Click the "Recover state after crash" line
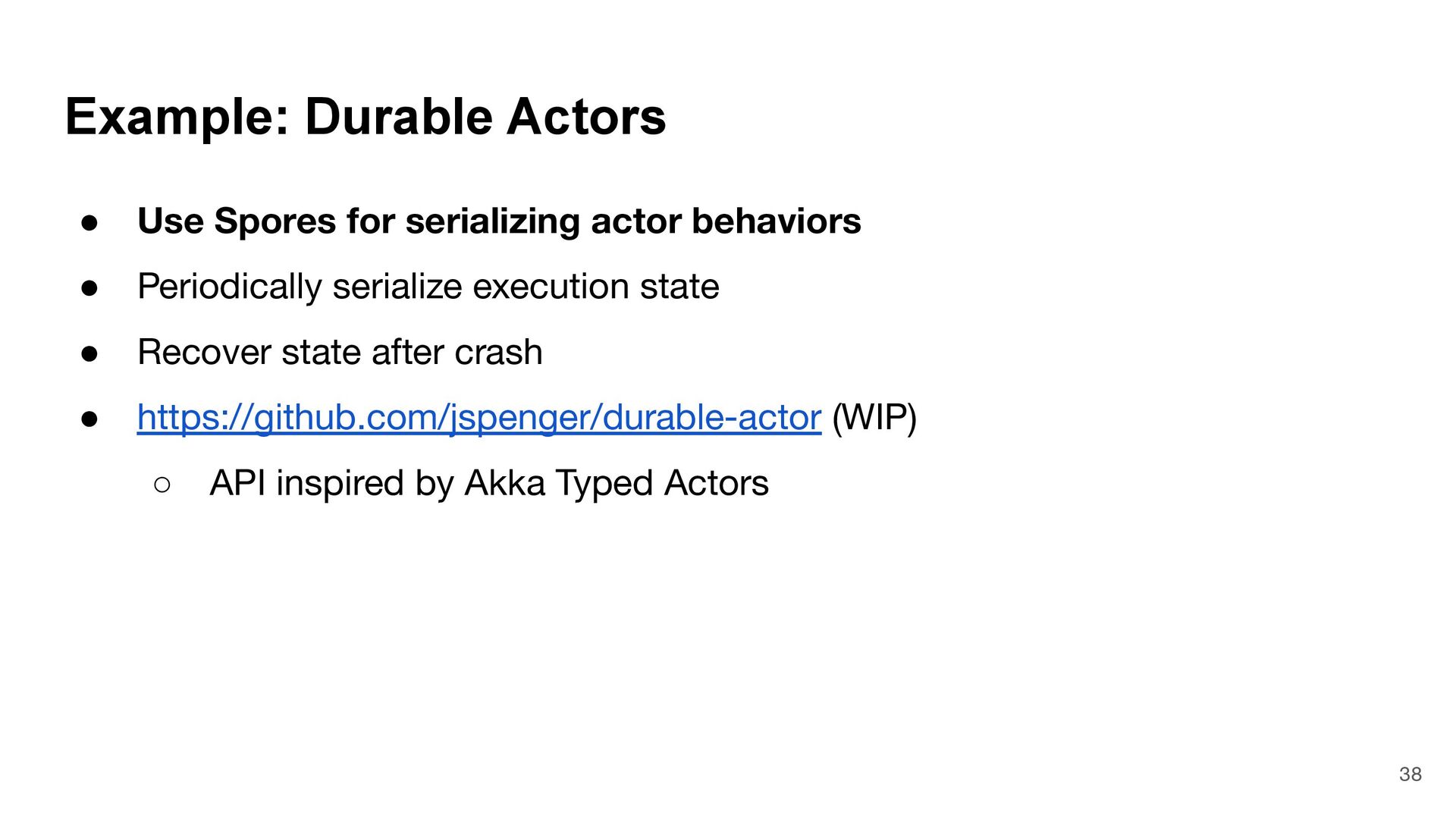 [x=339, y=353]
